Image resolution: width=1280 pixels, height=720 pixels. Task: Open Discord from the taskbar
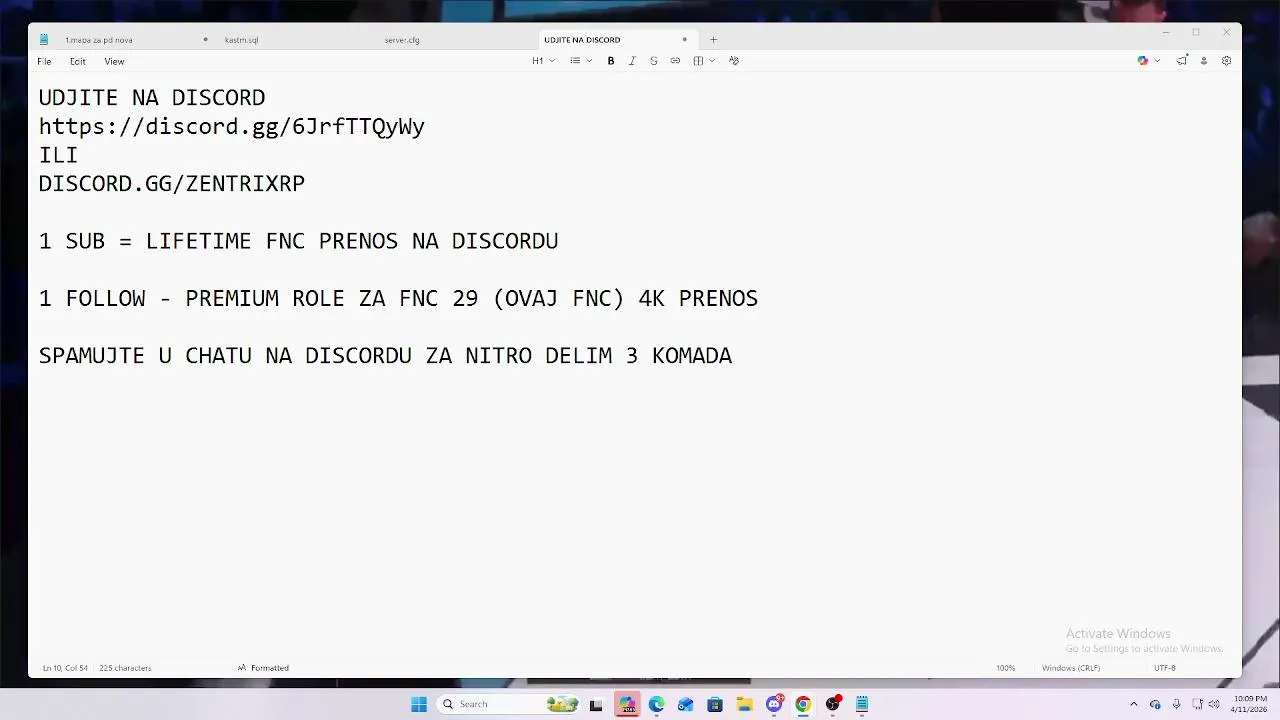(x=774, y=704)
